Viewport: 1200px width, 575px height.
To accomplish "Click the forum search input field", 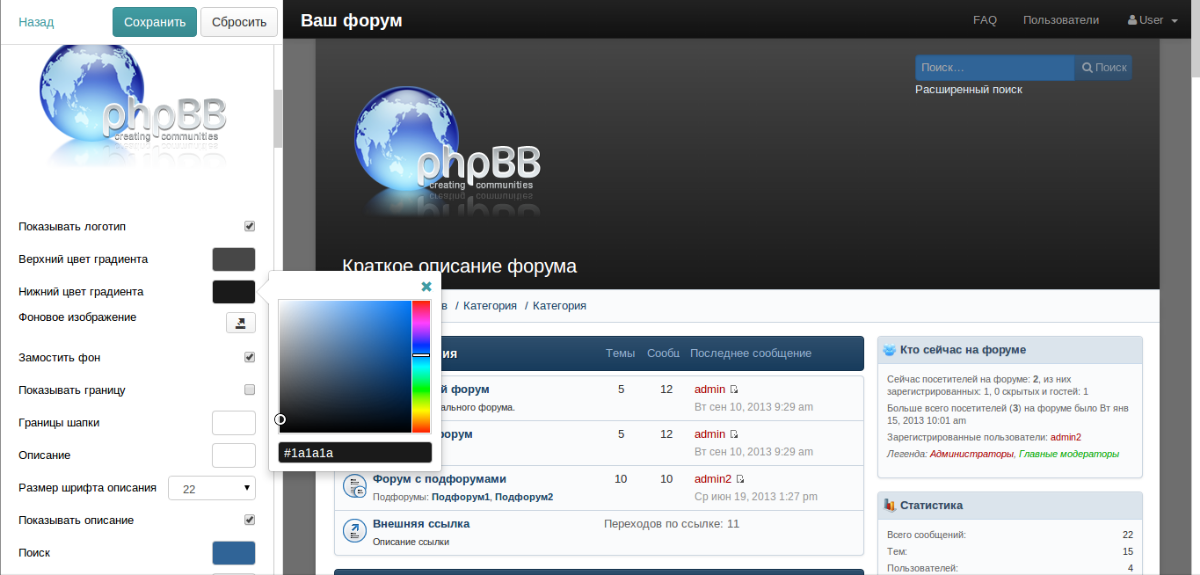I will (994, 67).
